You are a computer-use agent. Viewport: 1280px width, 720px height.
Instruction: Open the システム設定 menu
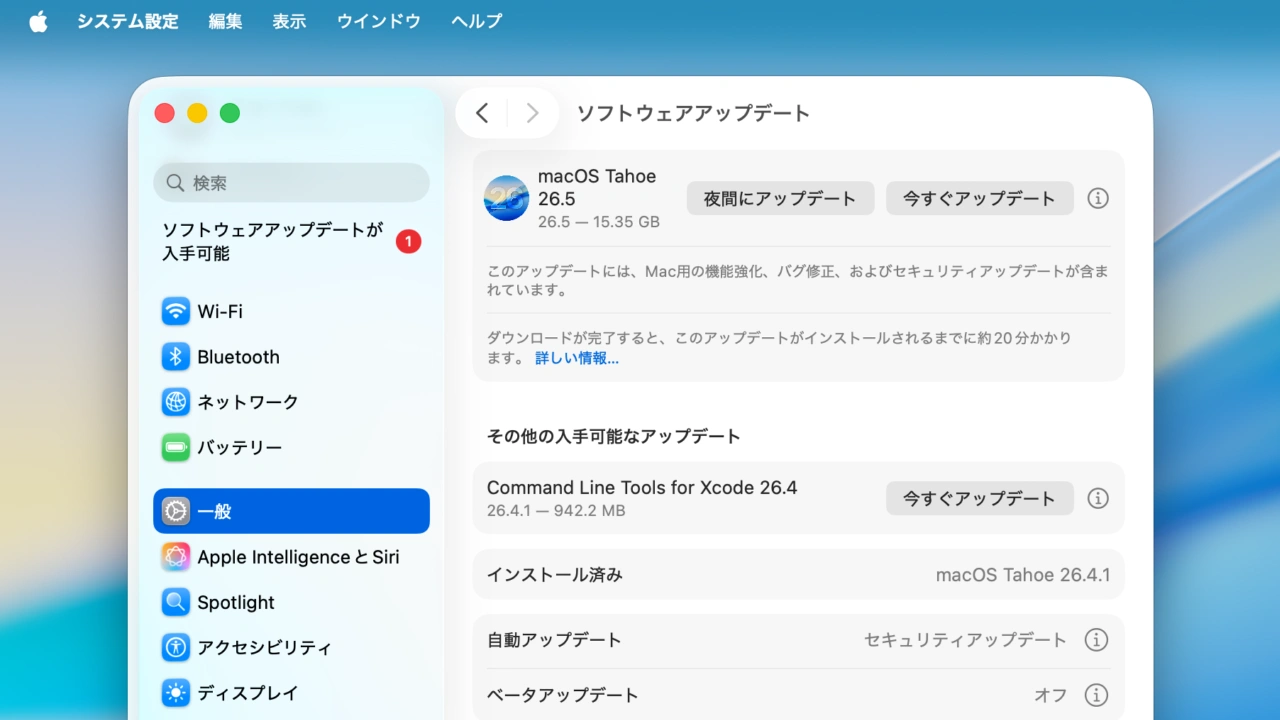tap(127, 21)
